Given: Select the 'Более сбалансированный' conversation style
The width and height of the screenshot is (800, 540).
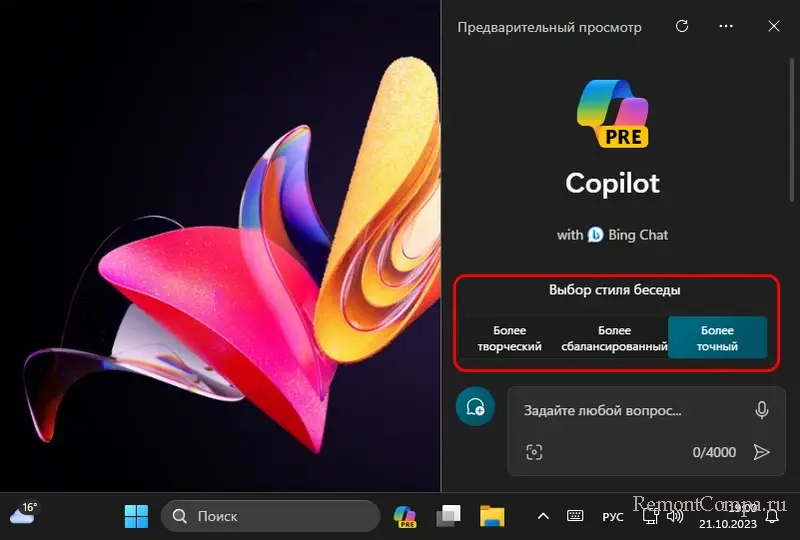Looking at the screenshot, I should pos(614,338).
